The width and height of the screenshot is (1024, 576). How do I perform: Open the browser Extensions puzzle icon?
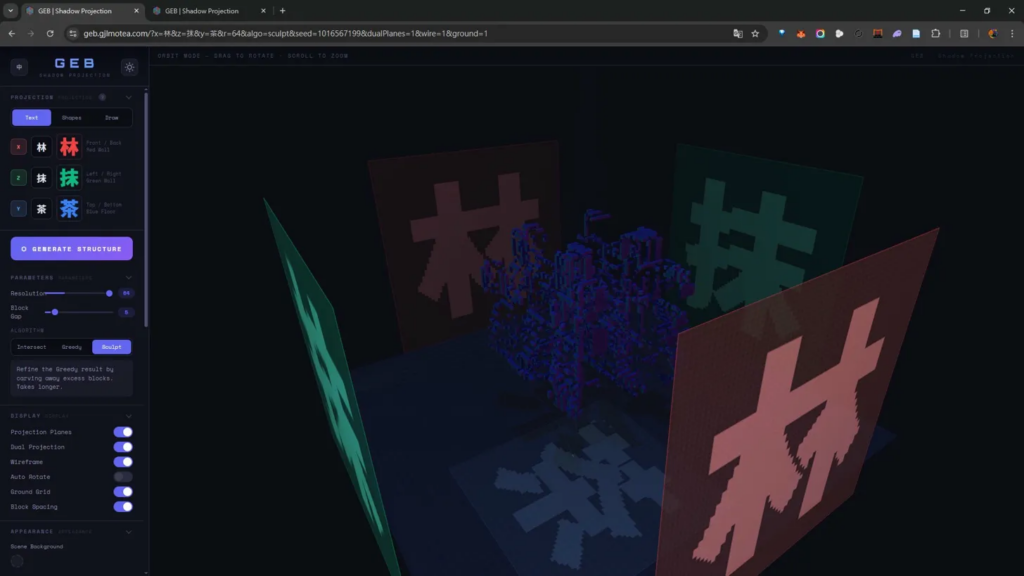pos(936,33)
